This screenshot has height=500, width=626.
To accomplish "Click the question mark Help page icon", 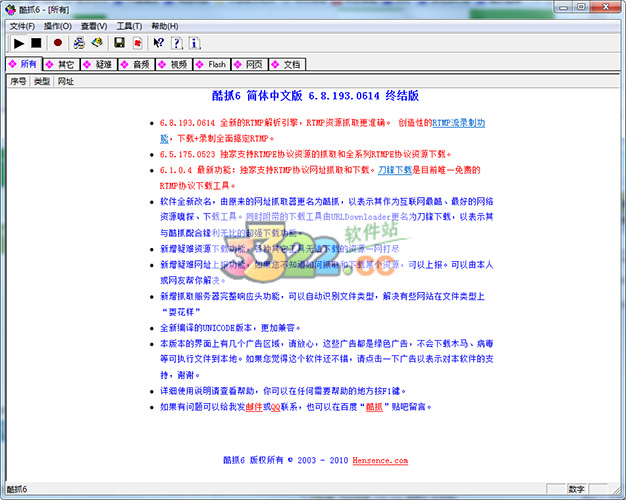I will point(177,43).
